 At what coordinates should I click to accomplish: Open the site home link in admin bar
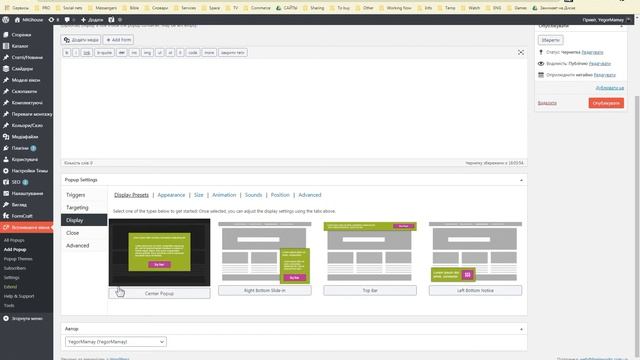(29, 20)
